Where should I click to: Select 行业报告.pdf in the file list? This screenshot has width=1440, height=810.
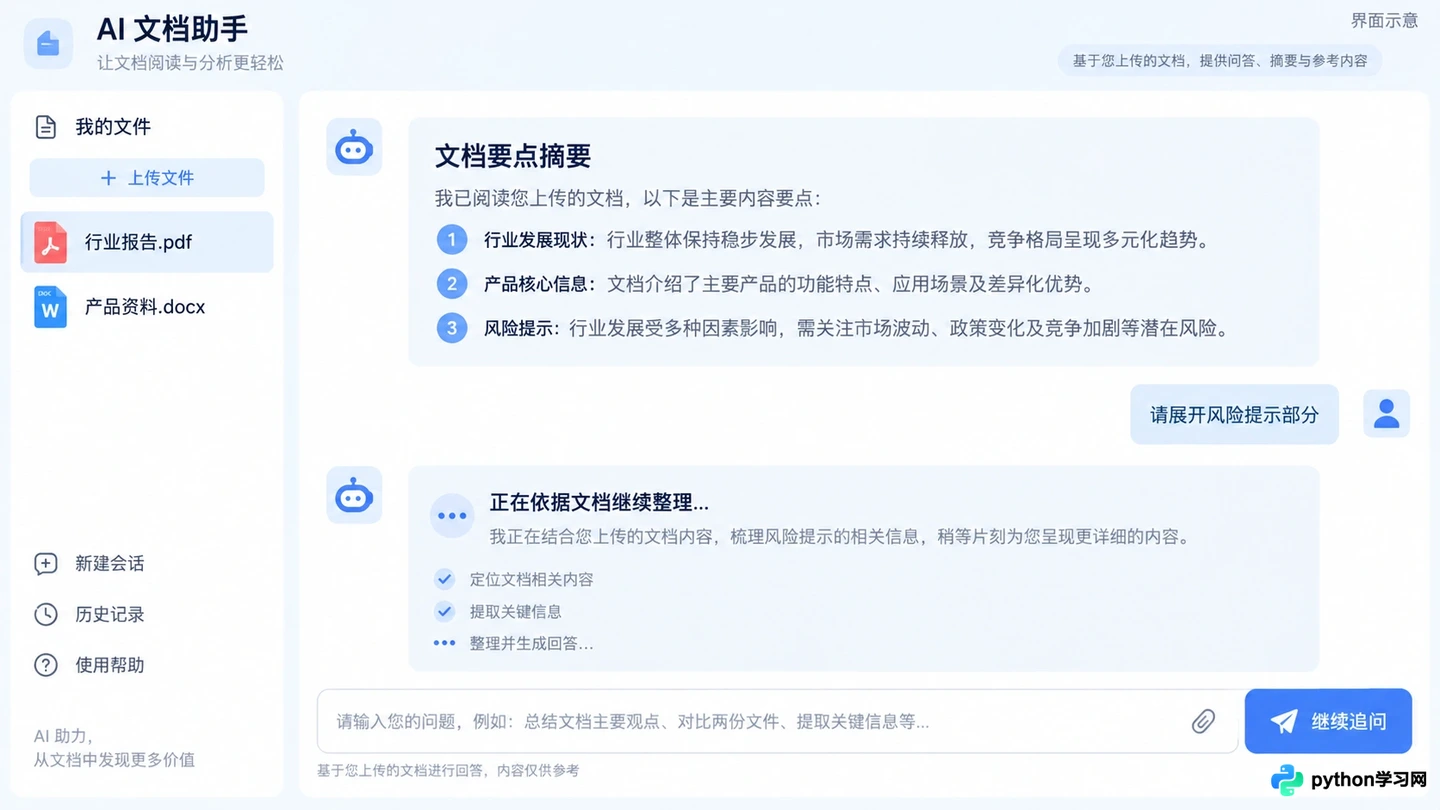[x=147, y=242]
